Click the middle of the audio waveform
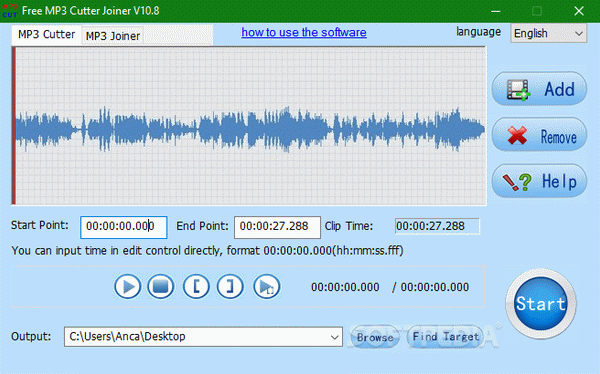 pyautogui.click(x=250, y=126)
